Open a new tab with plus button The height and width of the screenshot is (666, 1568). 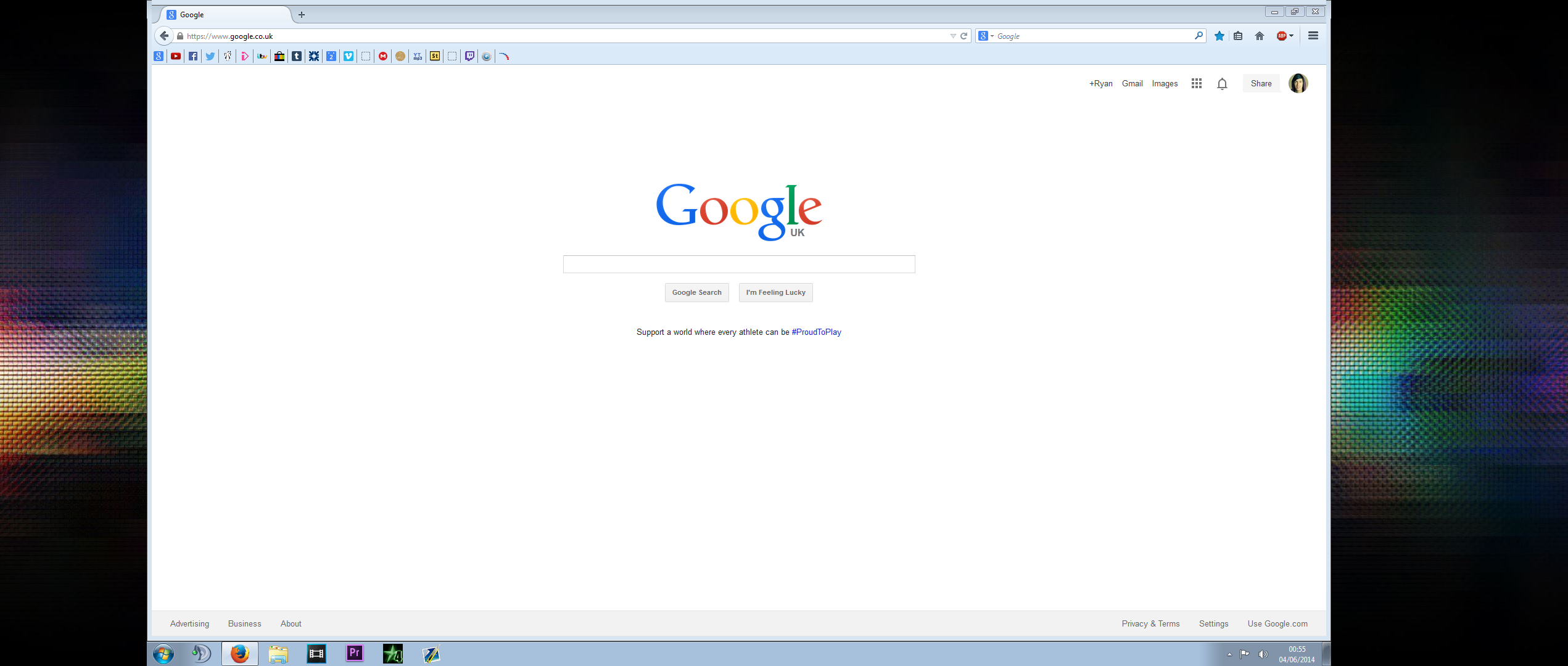302,15
